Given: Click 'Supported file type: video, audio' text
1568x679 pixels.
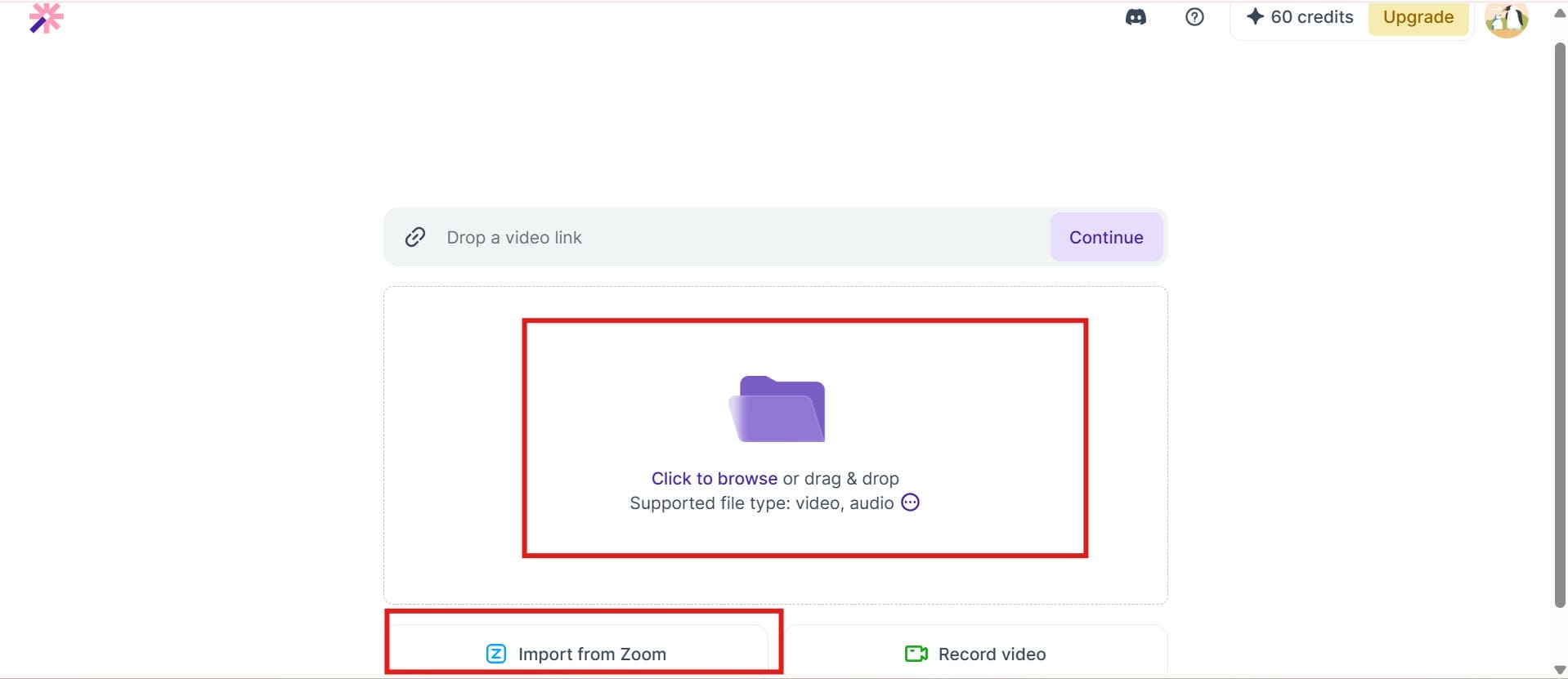Looking at the screenshot, I should [x=761, y=503].
